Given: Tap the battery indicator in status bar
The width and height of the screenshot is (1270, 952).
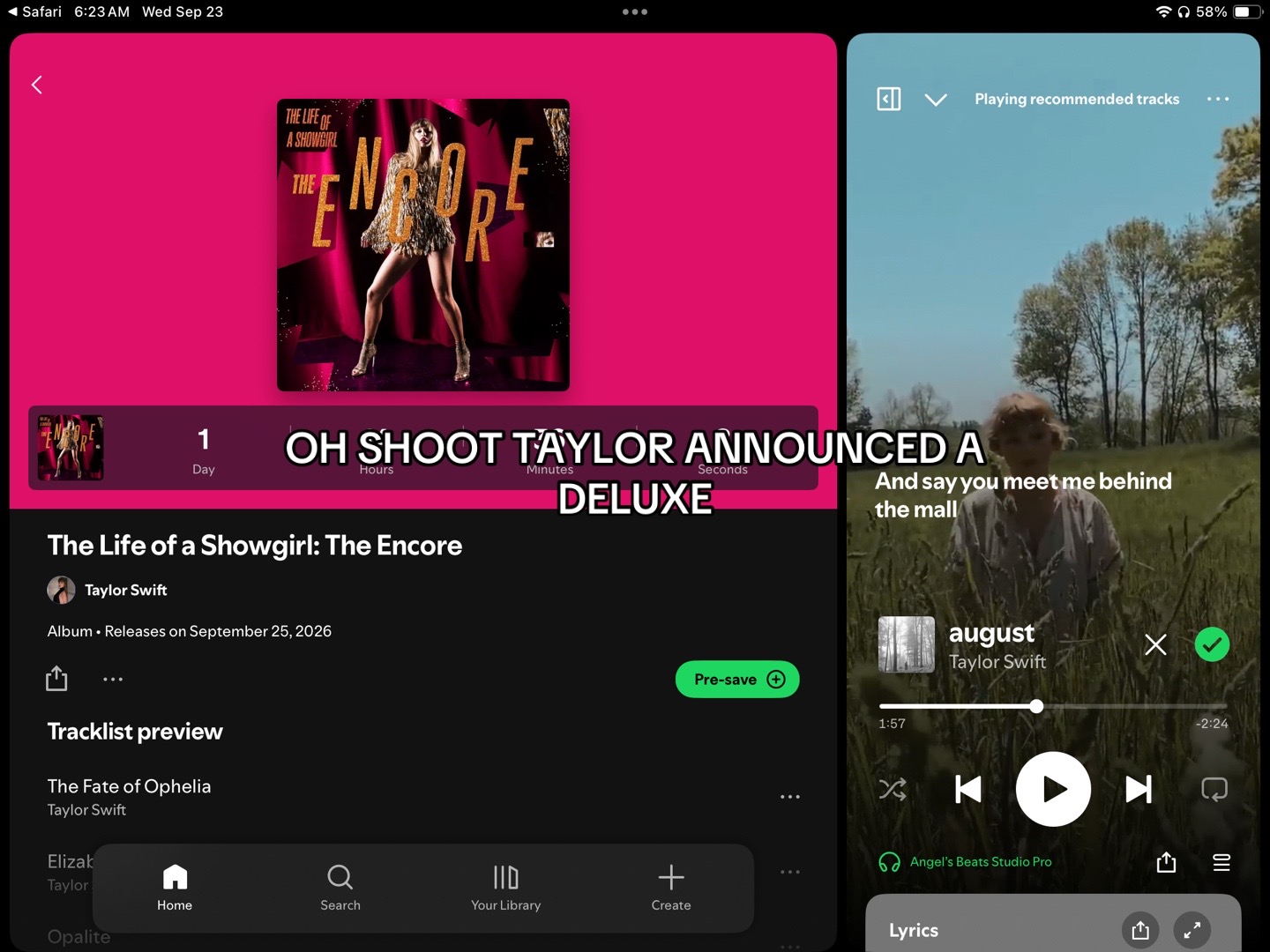Looking at the screenshot, I should pos(1247,11).
